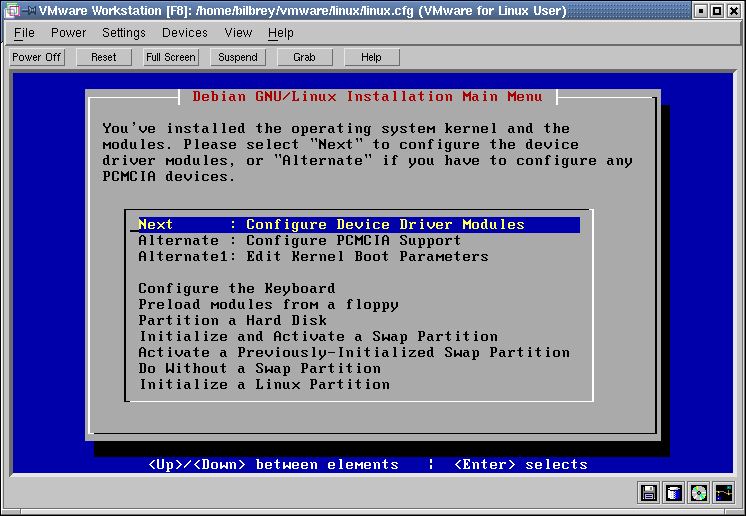Click the CD-ROM device icon
This screenshot has width=746, height=516.
pyautogui.click(x=699, y=492)
